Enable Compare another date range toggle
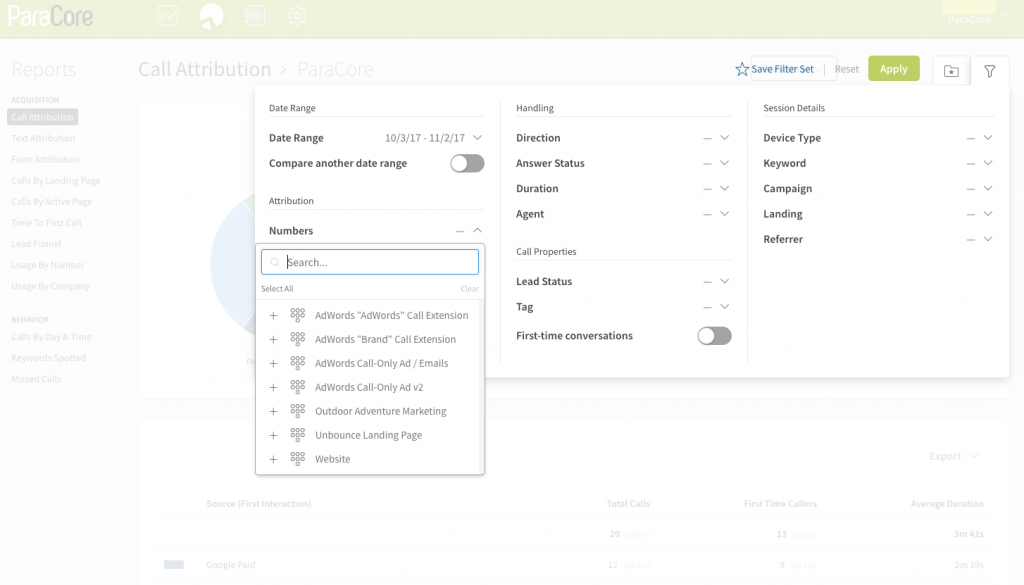This screenshot has height=585, width=1024. tap(467, 163)
